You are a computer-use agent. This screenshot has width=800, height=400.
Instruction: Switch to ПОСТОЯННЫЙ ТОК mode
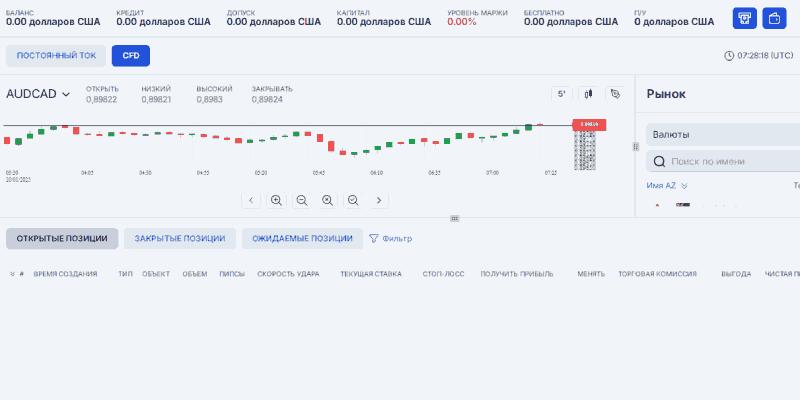(x=55, y=56)
